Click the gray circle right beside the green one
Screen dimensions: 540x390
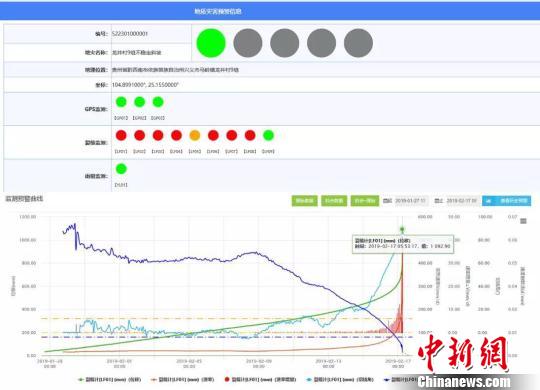pos(248,43)
